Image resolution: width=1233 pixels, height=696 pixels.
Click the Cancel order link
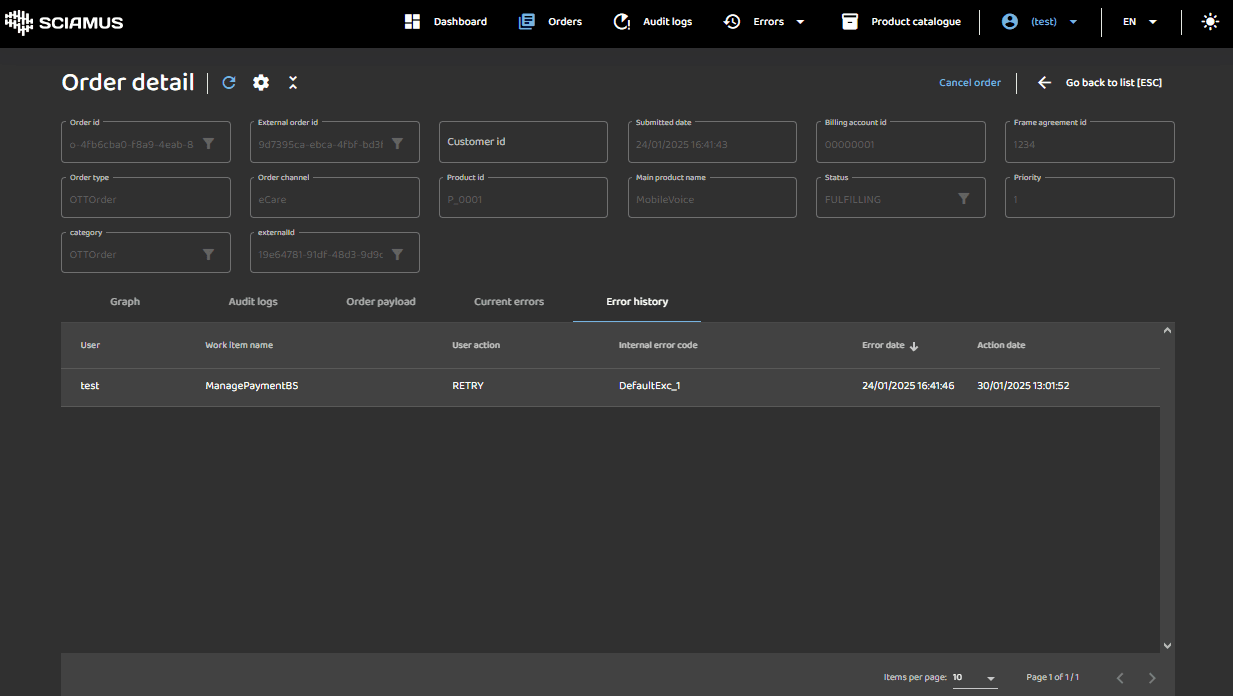(969, 83)
